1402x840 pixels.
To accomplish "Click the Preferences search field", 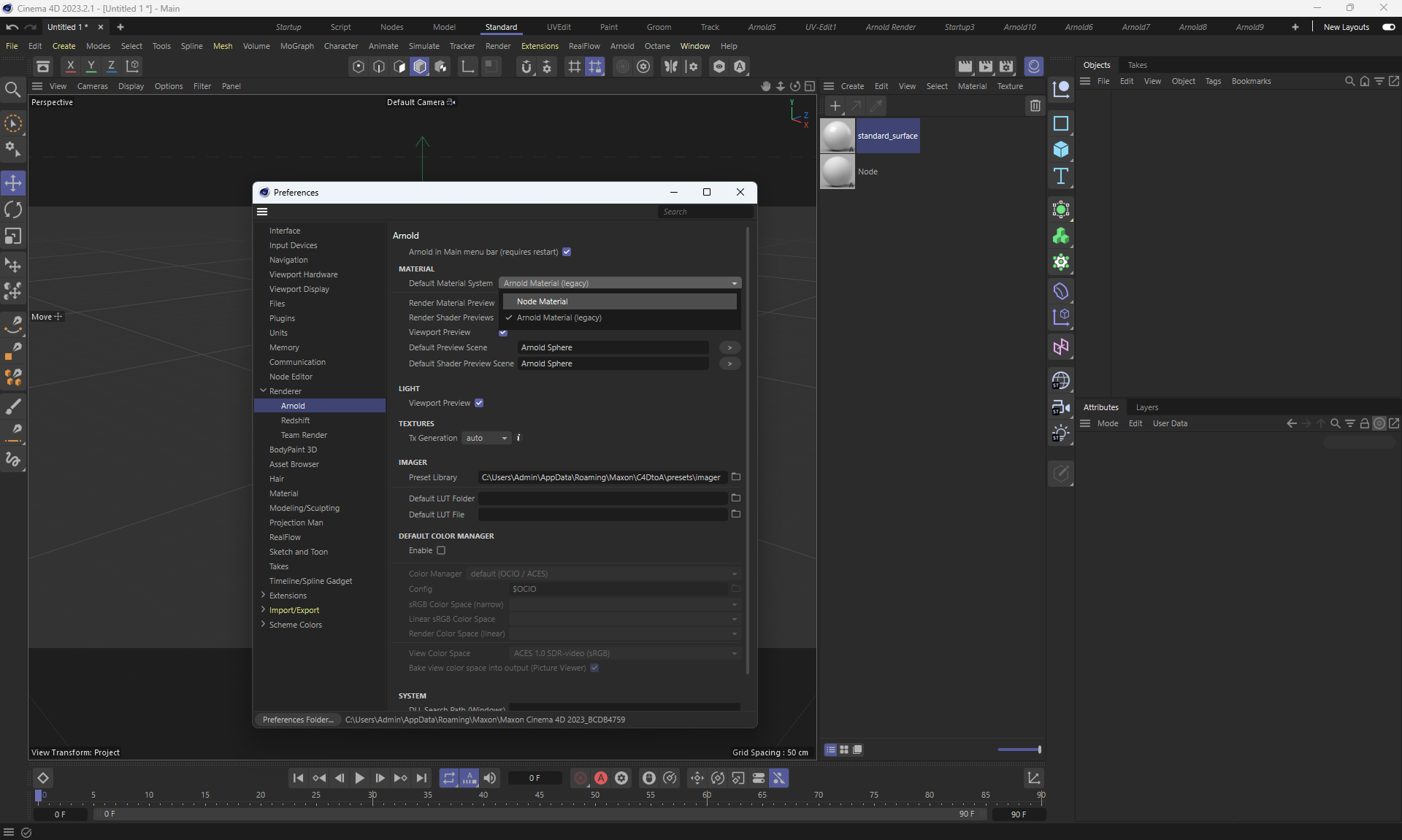I will 704,212.
